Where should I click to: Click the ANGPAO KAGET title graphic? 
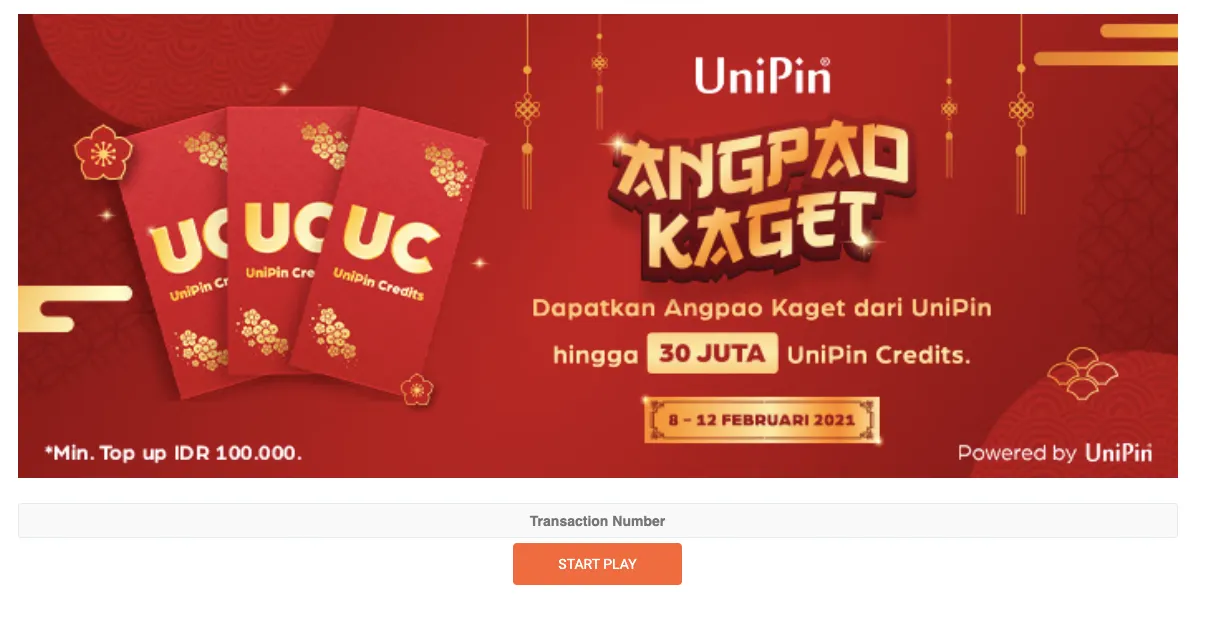[762, 200]
